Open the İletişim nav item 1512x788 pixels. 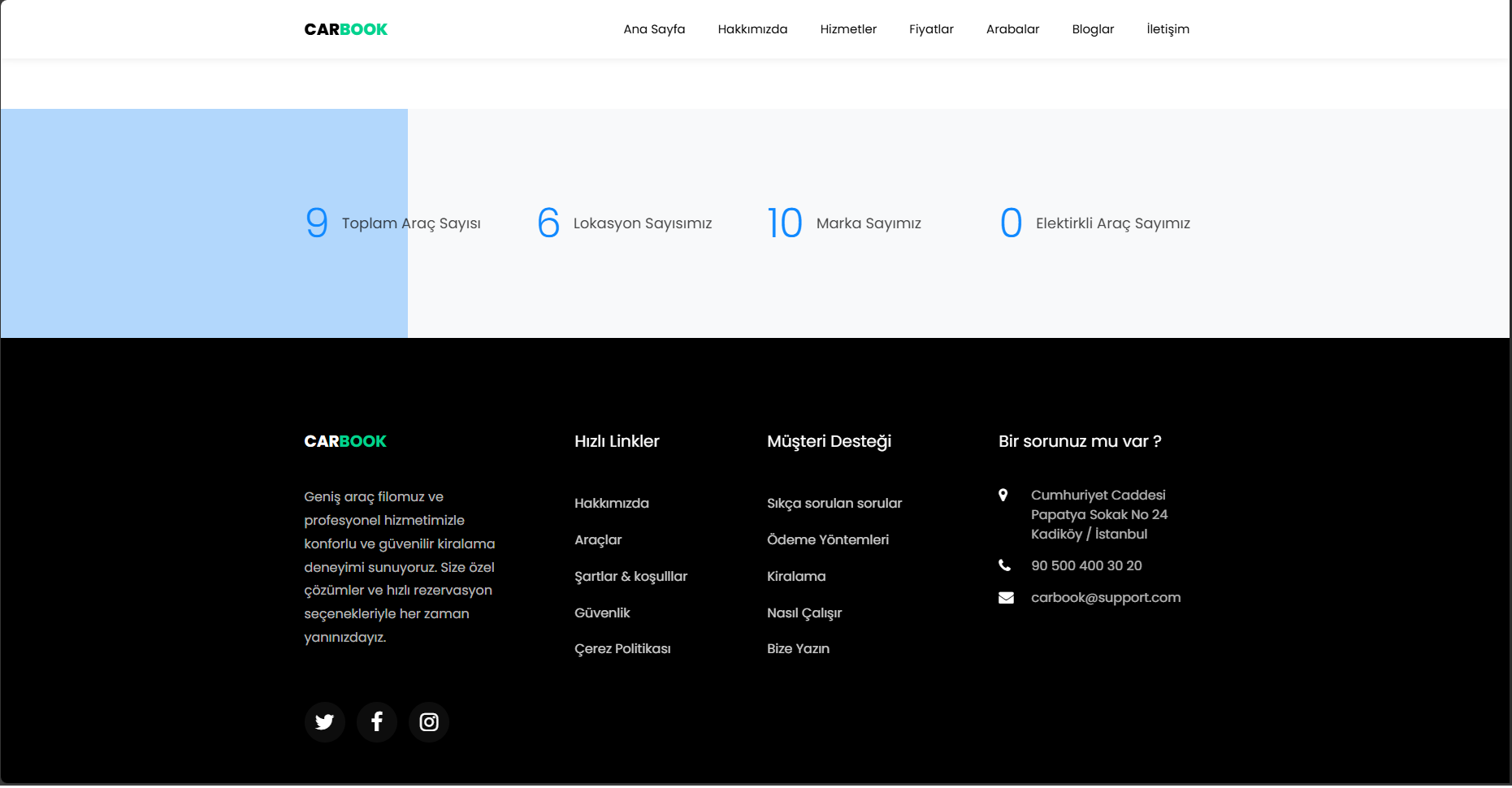click(x=1168, y=29)
